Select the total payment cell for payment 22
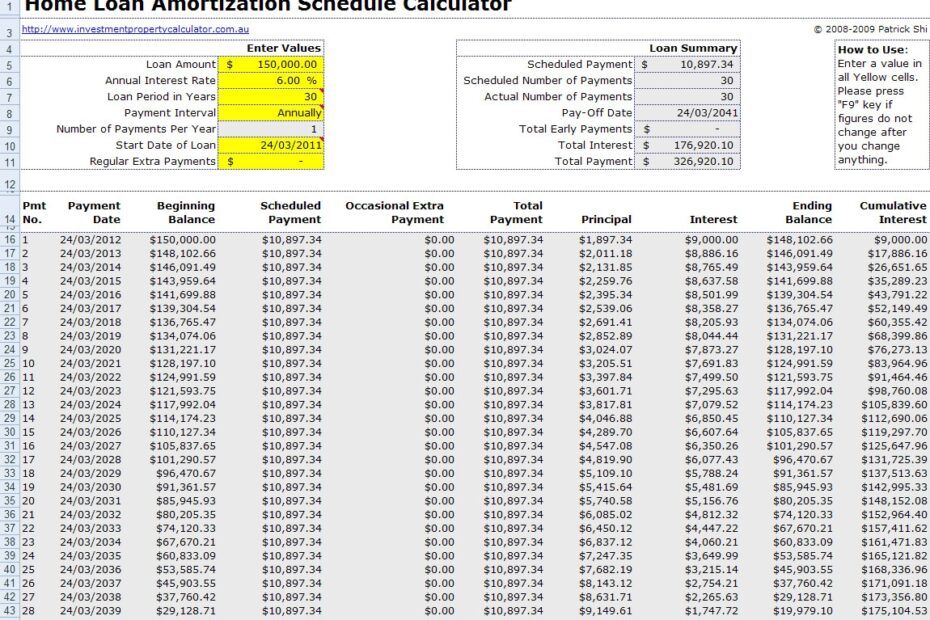930x620 pixels. (513, 528)
